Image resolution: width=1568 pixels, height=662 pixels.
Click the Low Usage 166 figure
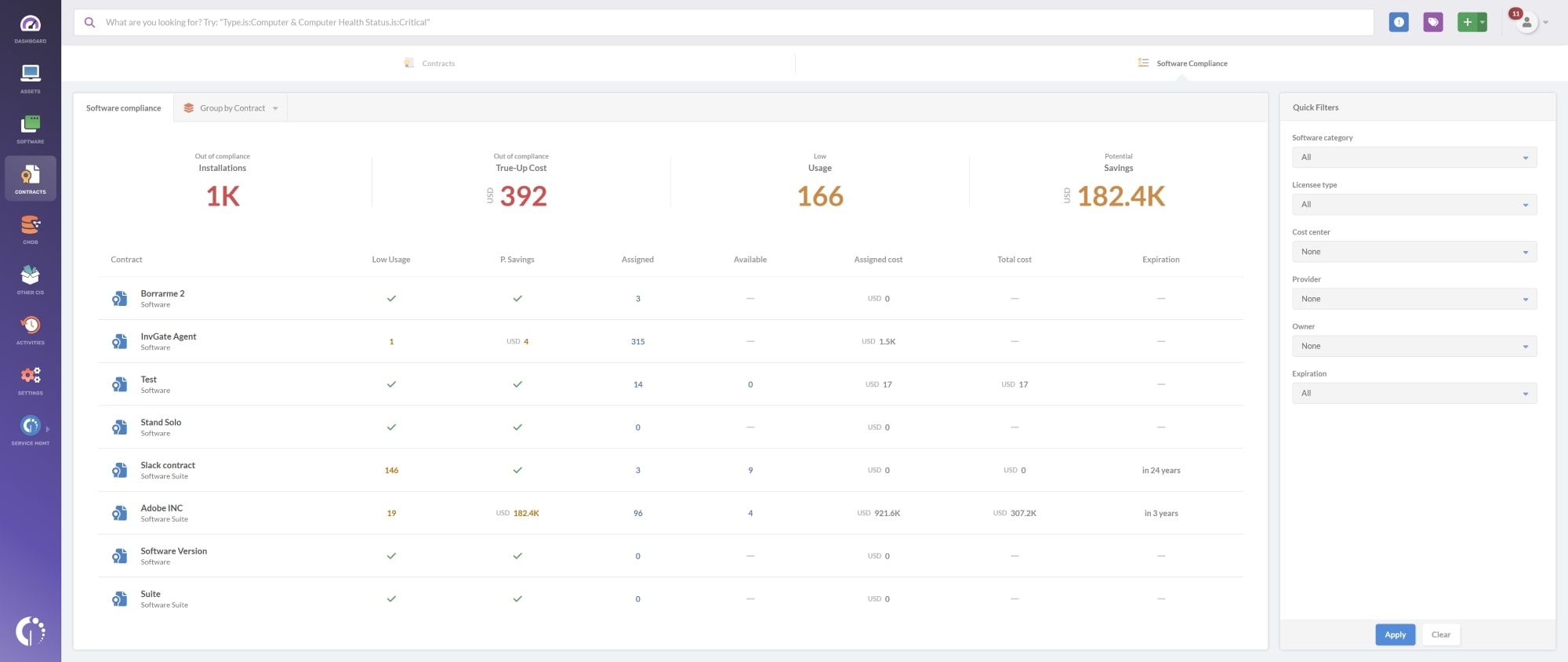point(820,196)
